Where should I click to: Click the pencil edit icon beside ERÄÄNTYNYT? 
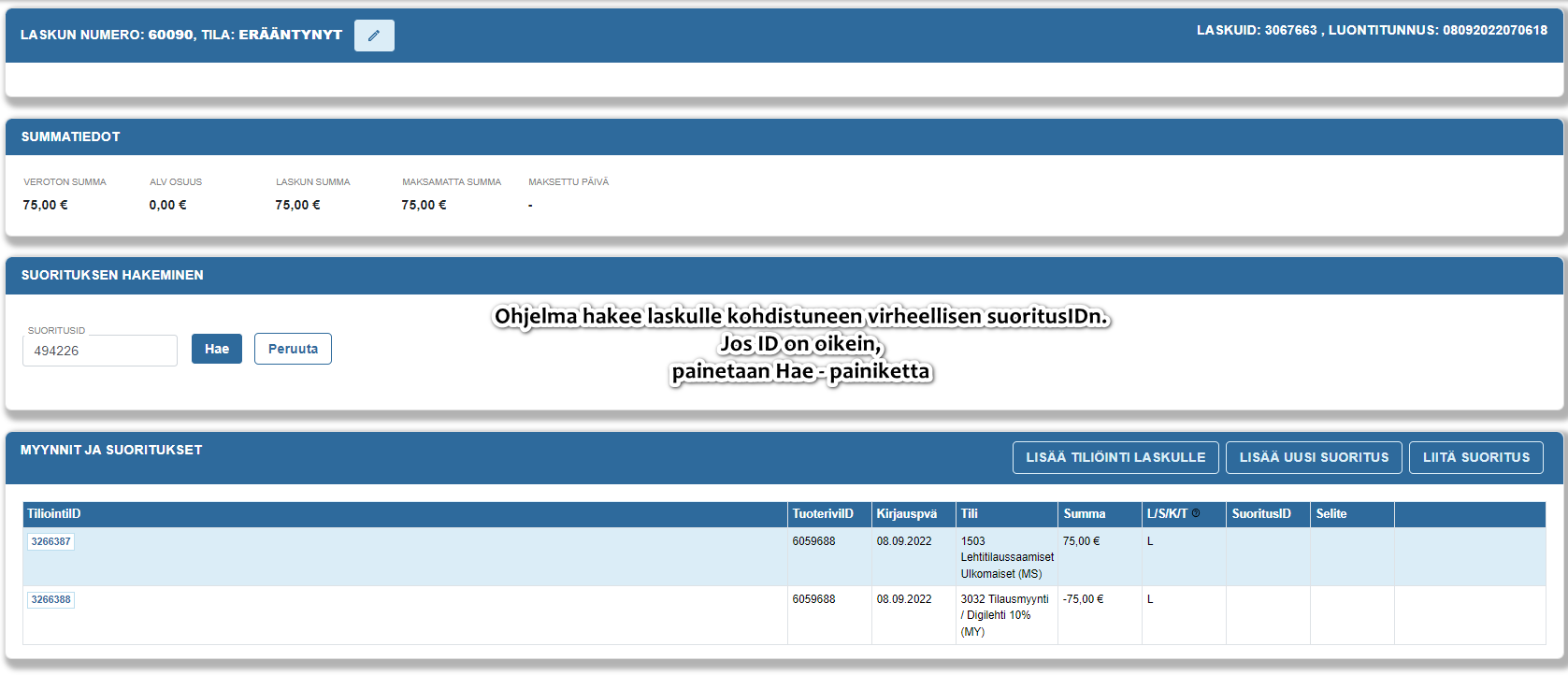pyautogui.click(x=374, y=36)
